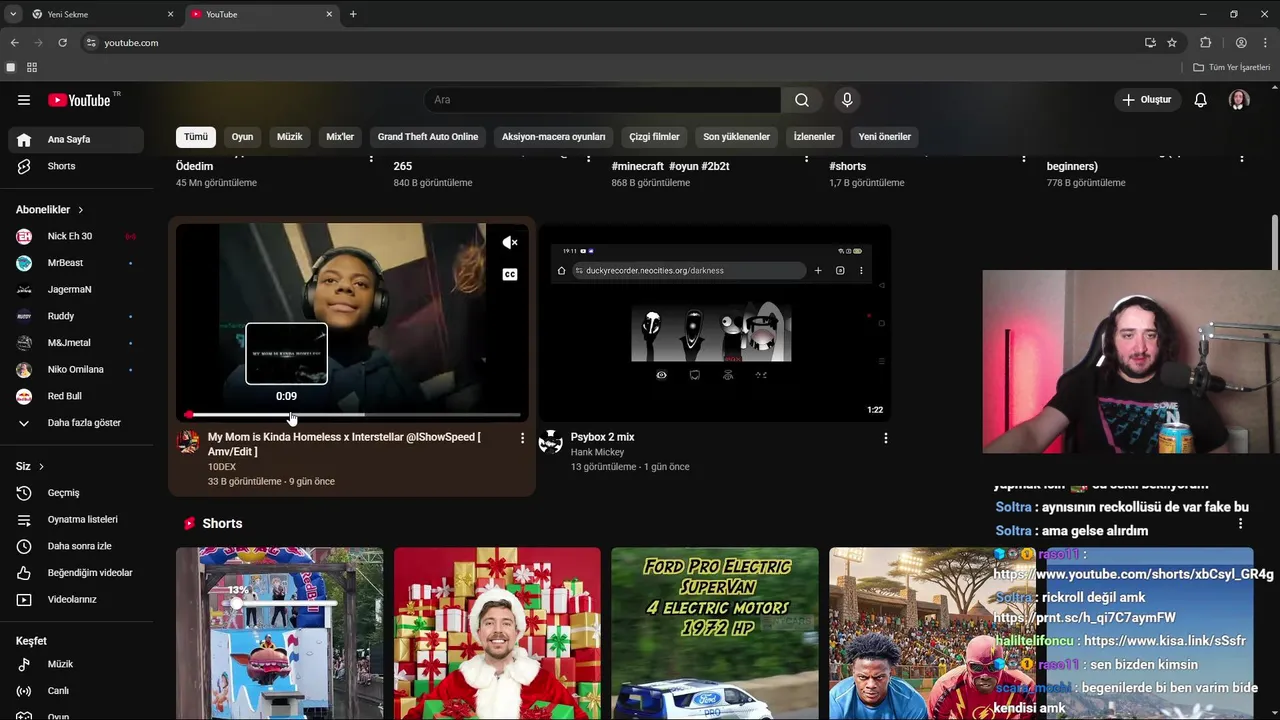The width and height of the screenshot is (1280, 720).
Task: Toggle CC captions on preview video
Action: 510,275
